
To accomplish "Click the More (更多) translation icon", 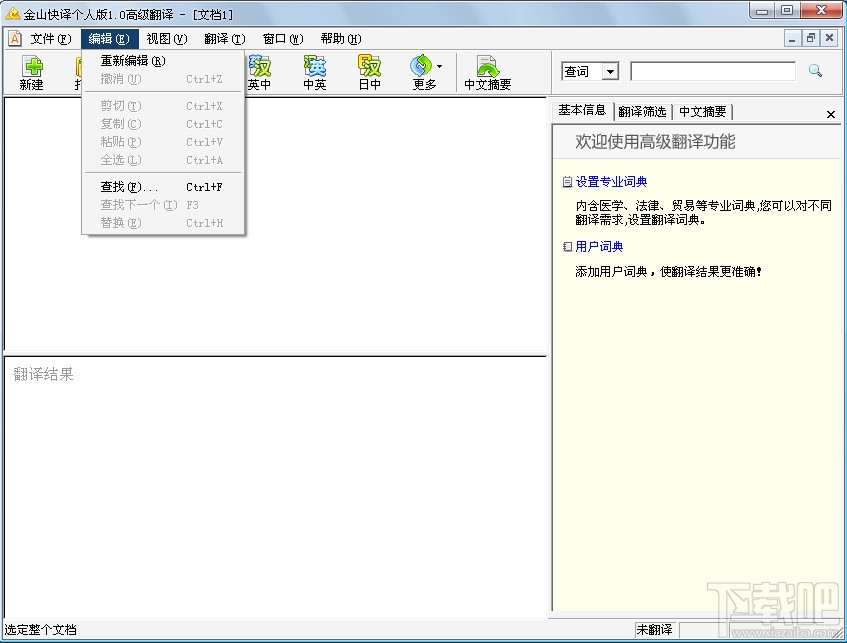I will (x=422, y=72).
